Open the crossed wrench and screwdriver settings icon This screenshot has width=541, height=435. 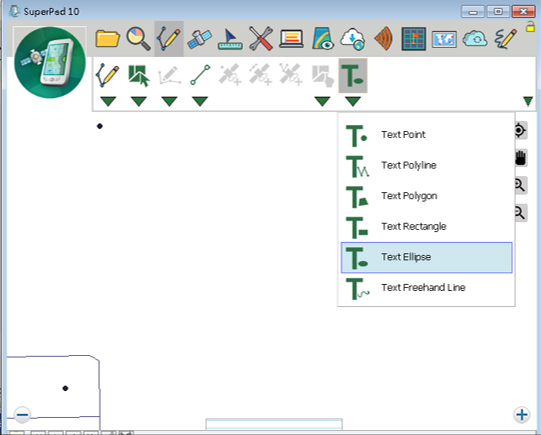[x=261, y=39]
